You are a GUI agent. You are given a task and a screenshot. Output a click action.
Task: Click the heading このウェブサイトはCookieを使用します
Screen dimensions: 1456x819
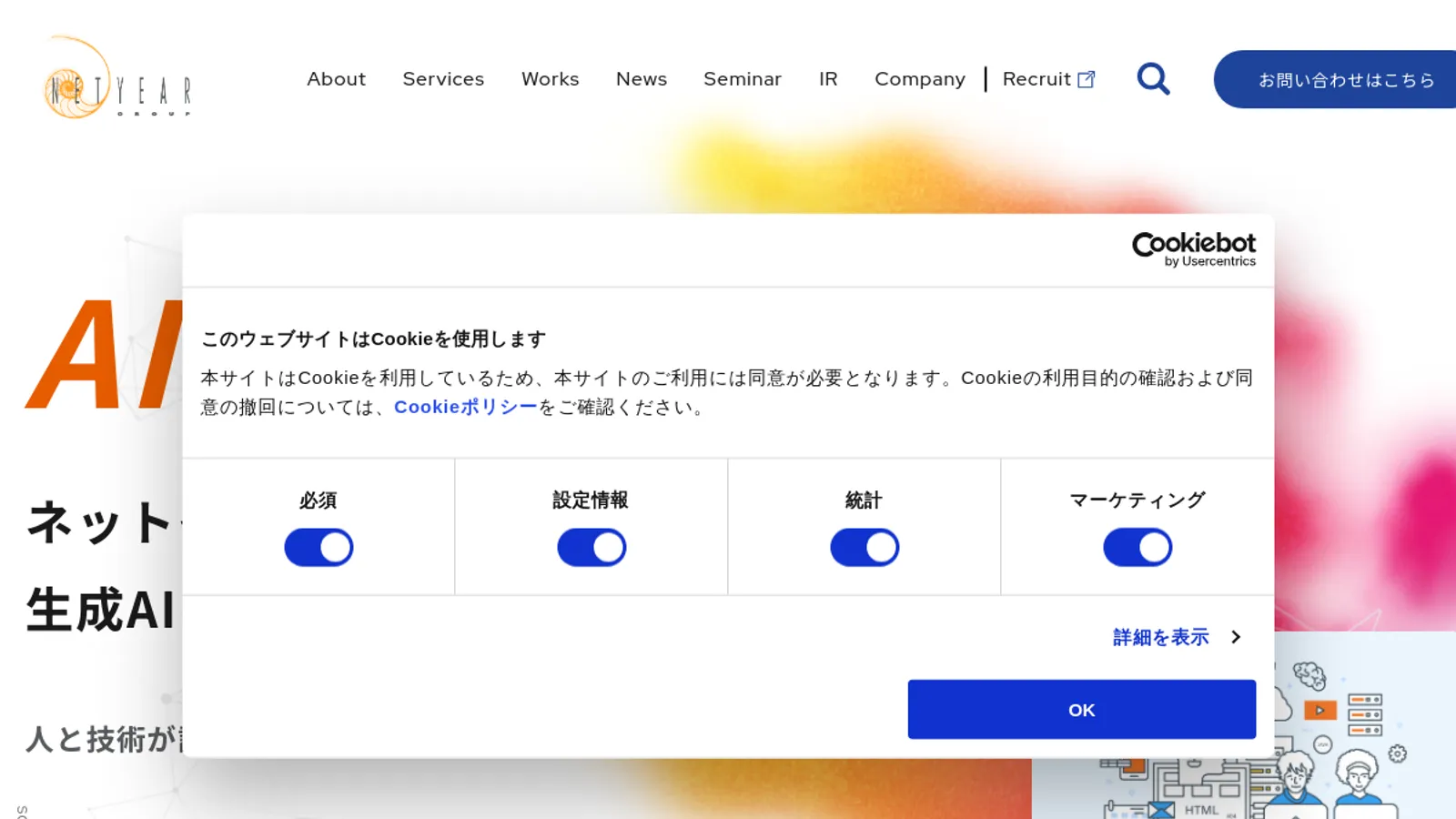[373, 339]
